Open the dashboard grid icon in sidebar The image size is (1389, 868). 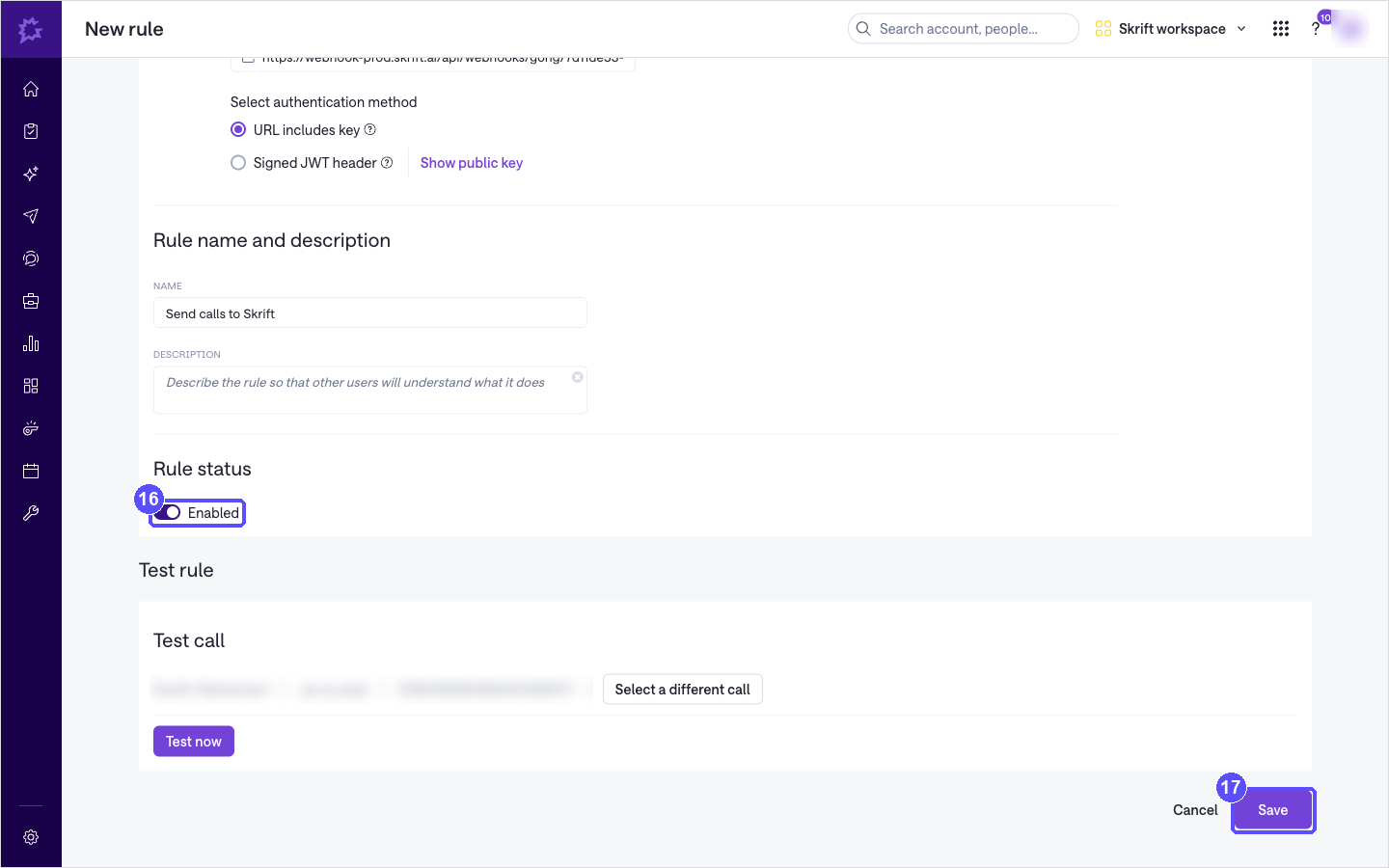click(31, 386)
